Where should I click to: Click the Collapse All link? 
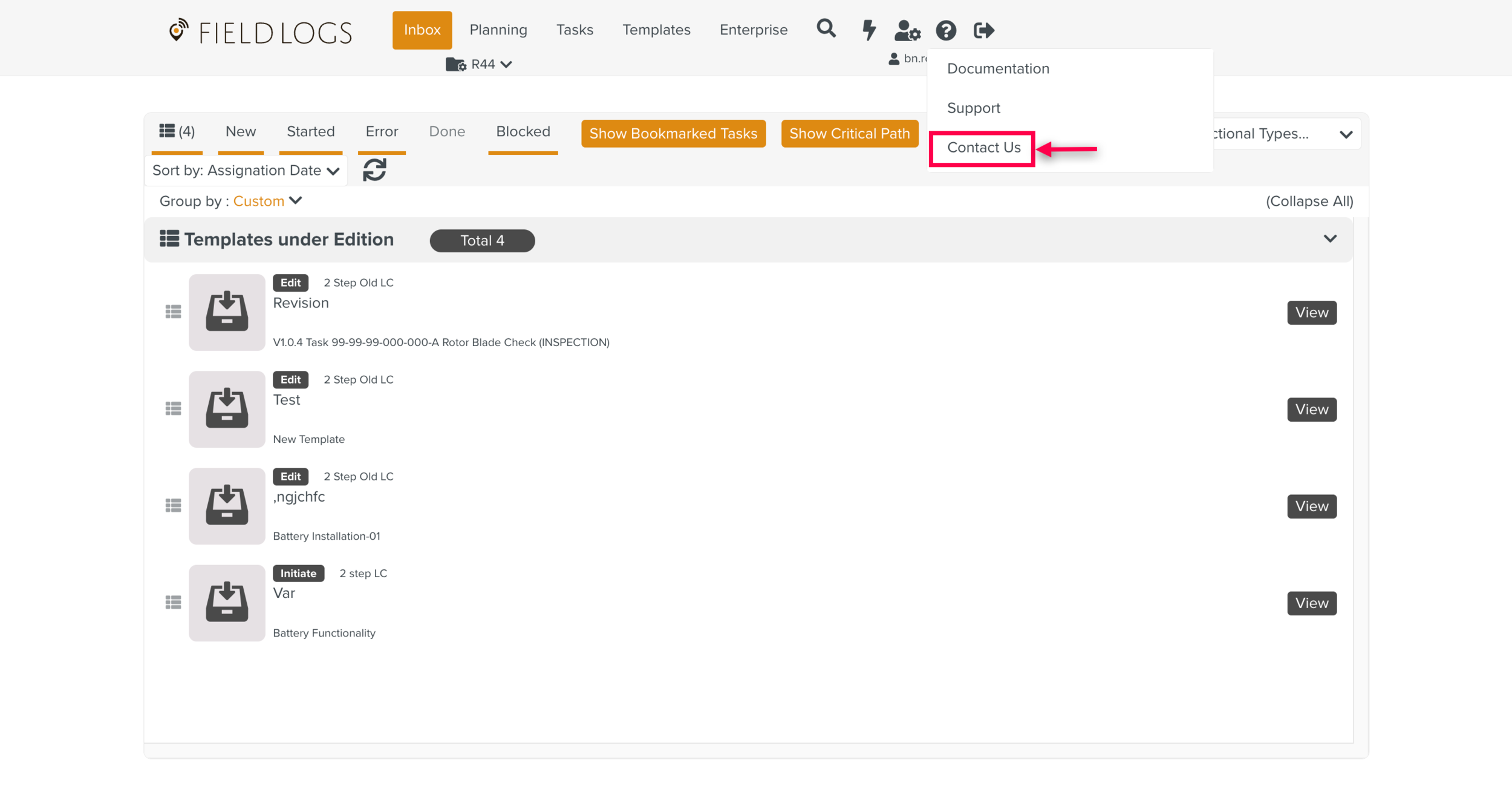(x=1309, y=201)
